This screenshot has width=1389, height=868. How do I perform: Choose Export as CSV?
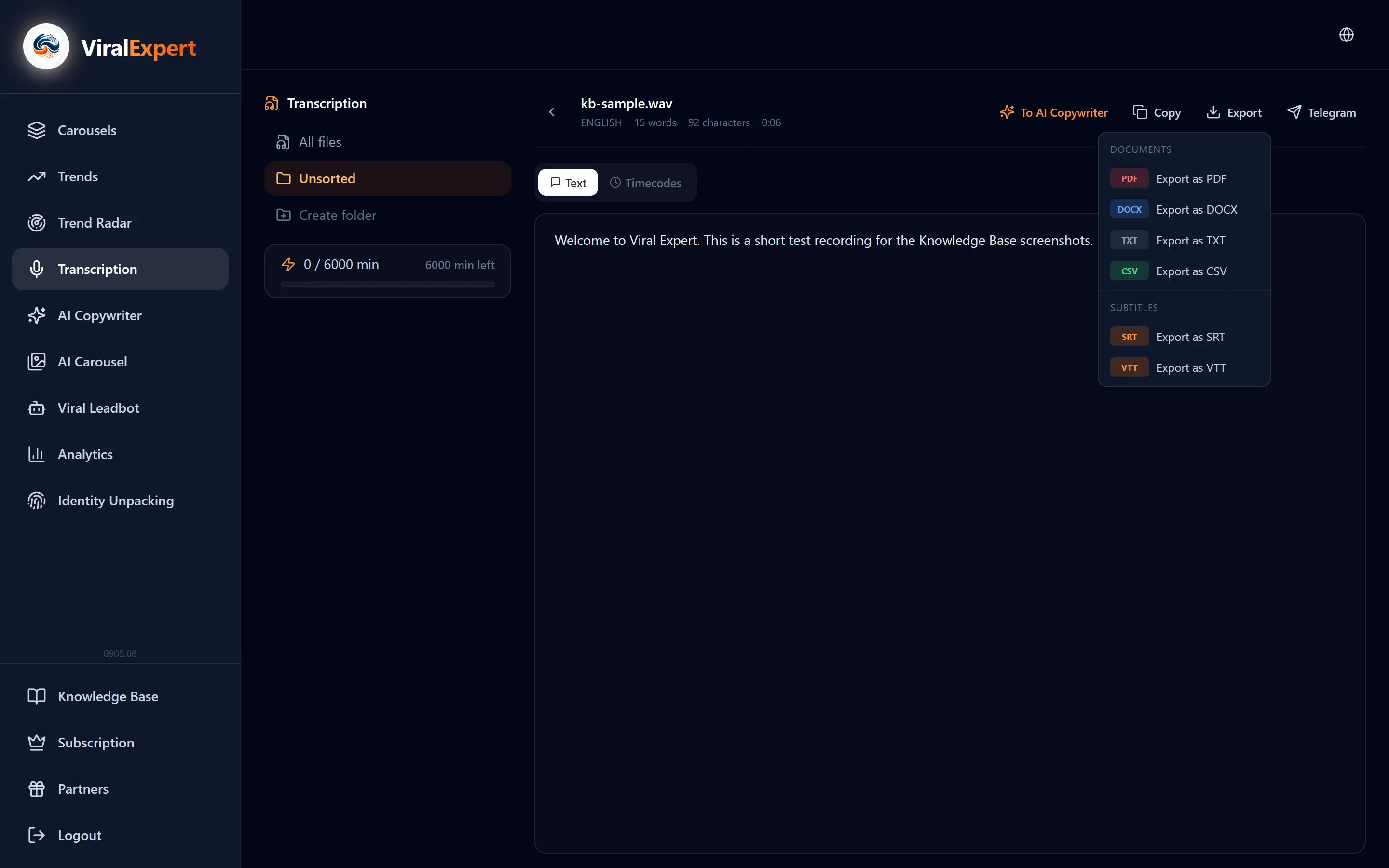[1184, 271]
